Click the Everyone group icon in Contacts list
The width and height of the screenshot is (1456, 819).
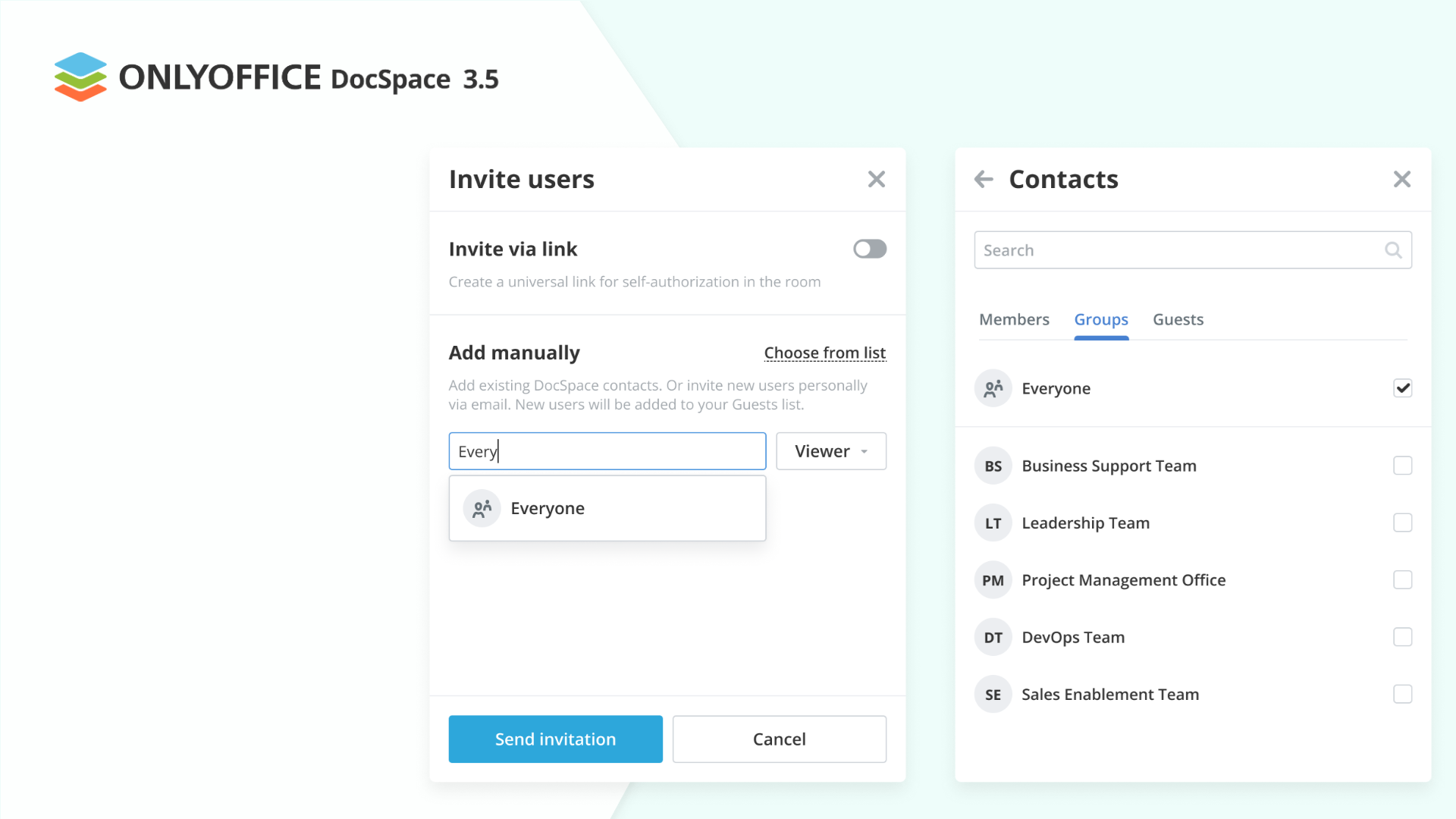point(993,388)
